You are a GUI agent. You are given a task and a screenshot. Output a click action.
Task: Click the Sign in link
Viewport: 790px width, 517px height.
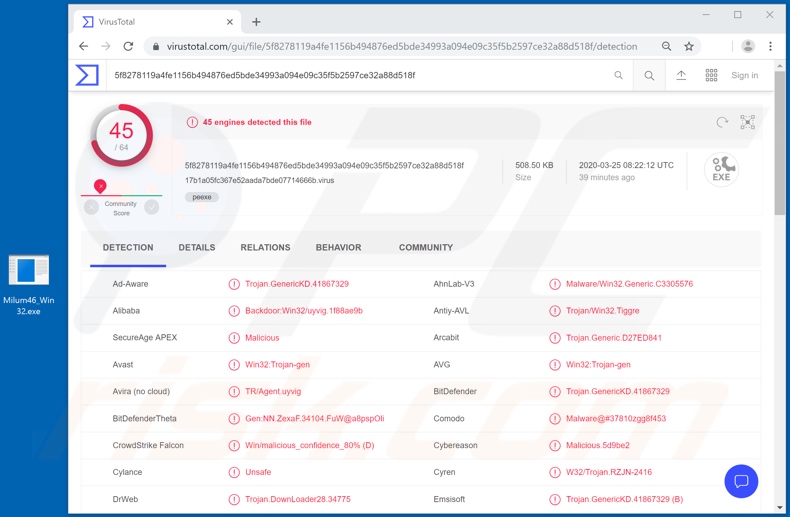click(x=744, y=75)
